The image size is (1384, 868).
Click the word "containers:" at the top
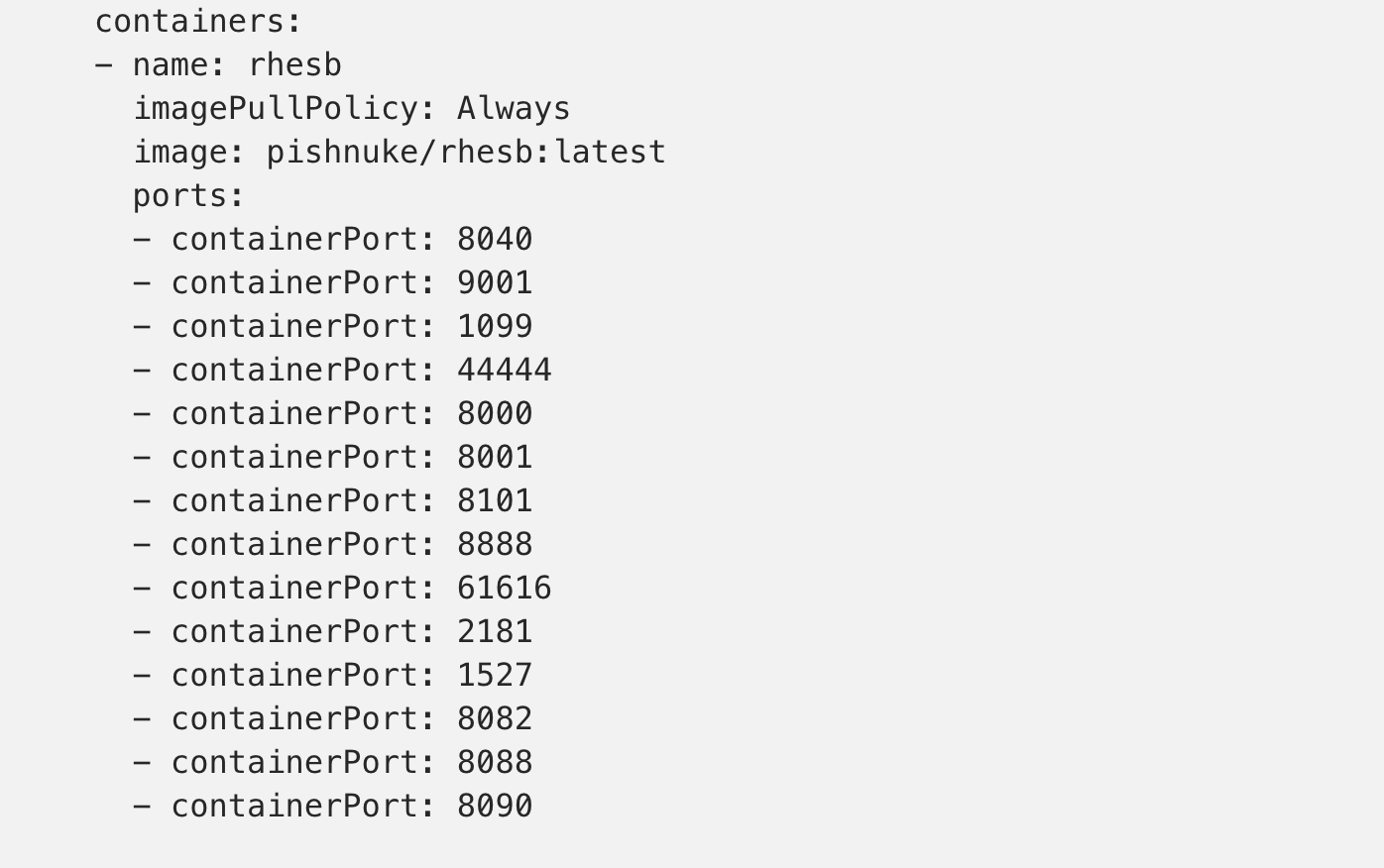tap(198, 21)
